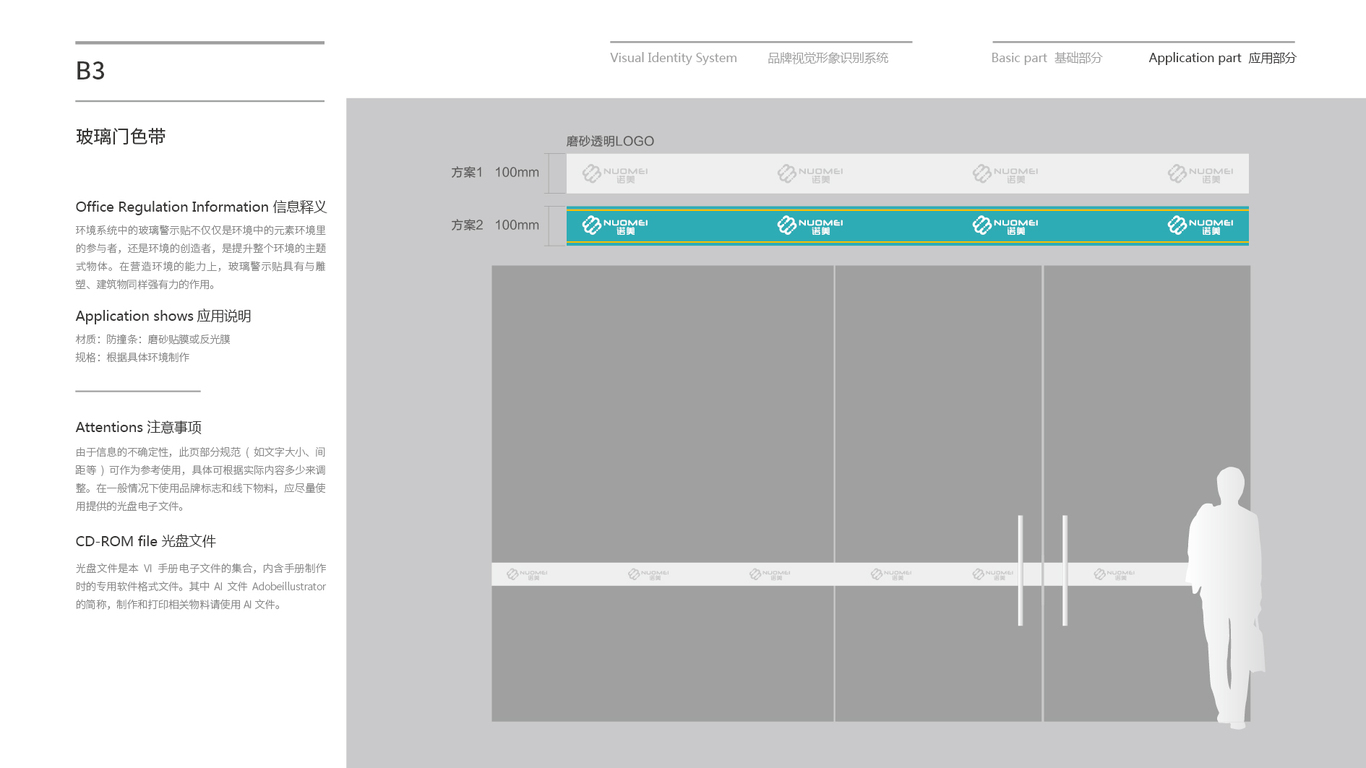
Task: Click the 100mm dimension next to 方案2
Action: pyautogui.click(x=517, y=225)
